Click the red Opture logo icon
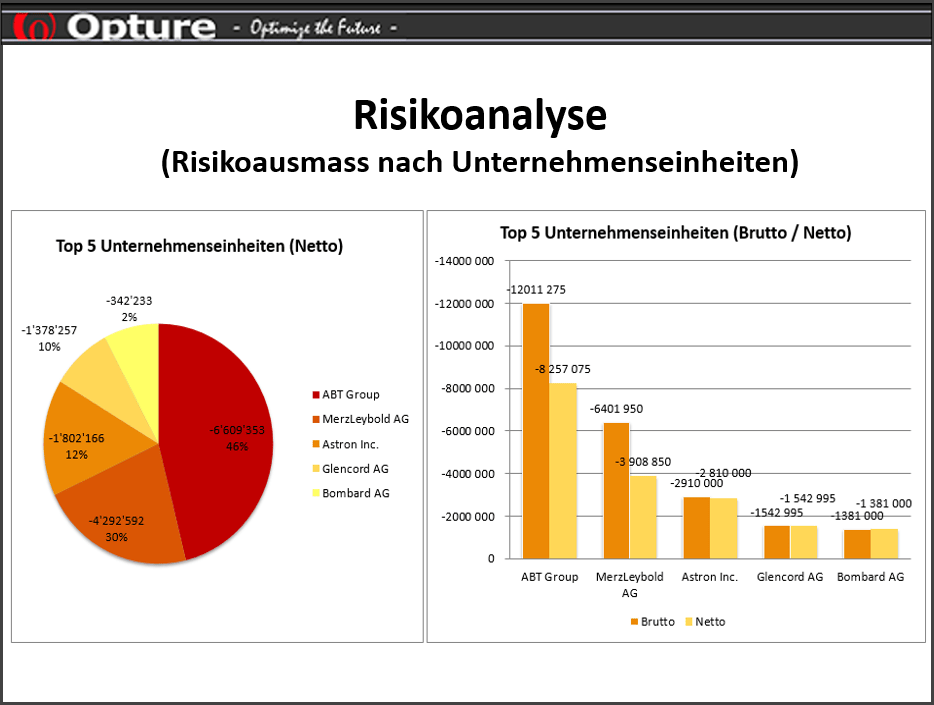 tap(33, 24)
